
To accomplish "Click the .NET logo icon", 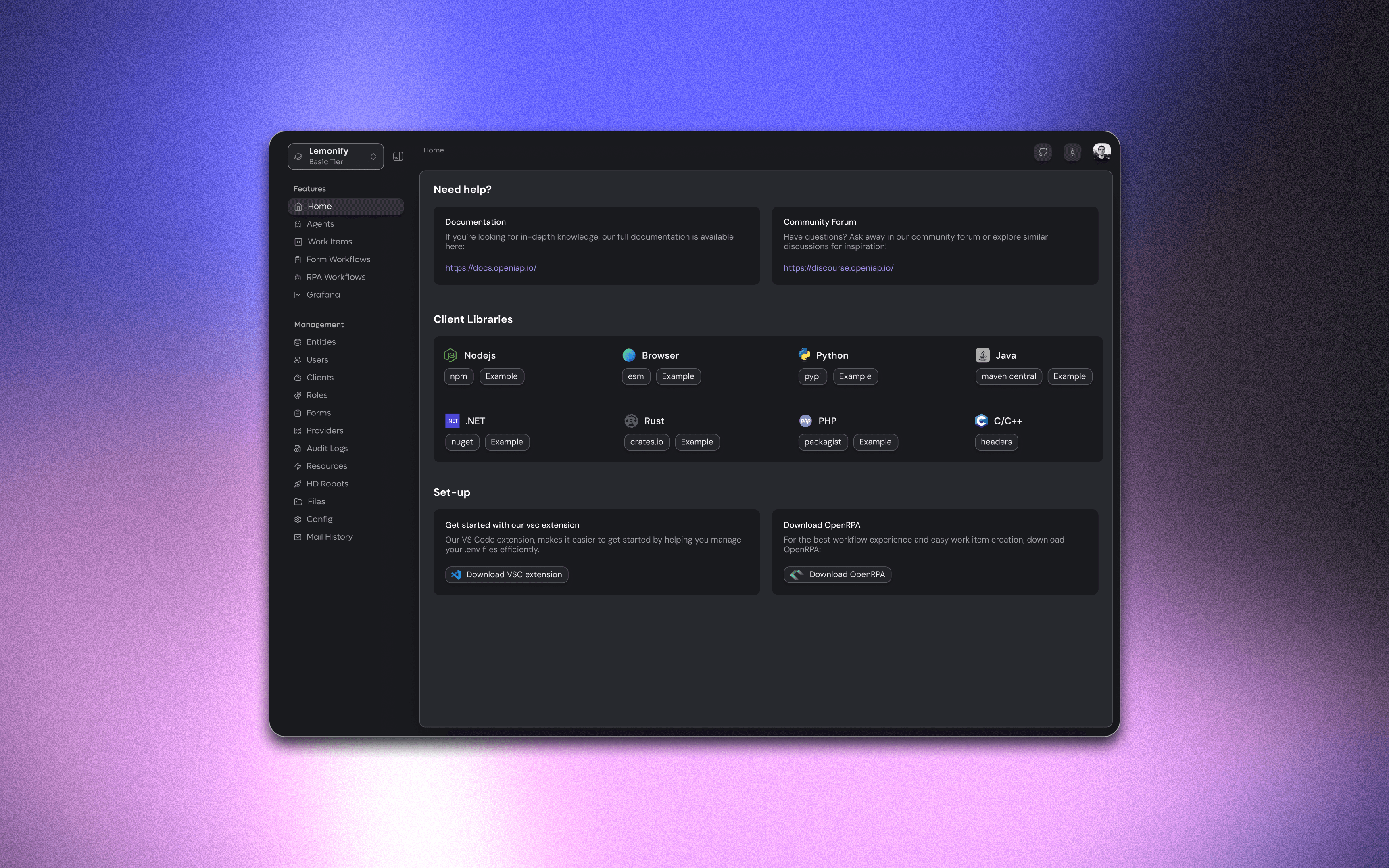I will 452,421.
